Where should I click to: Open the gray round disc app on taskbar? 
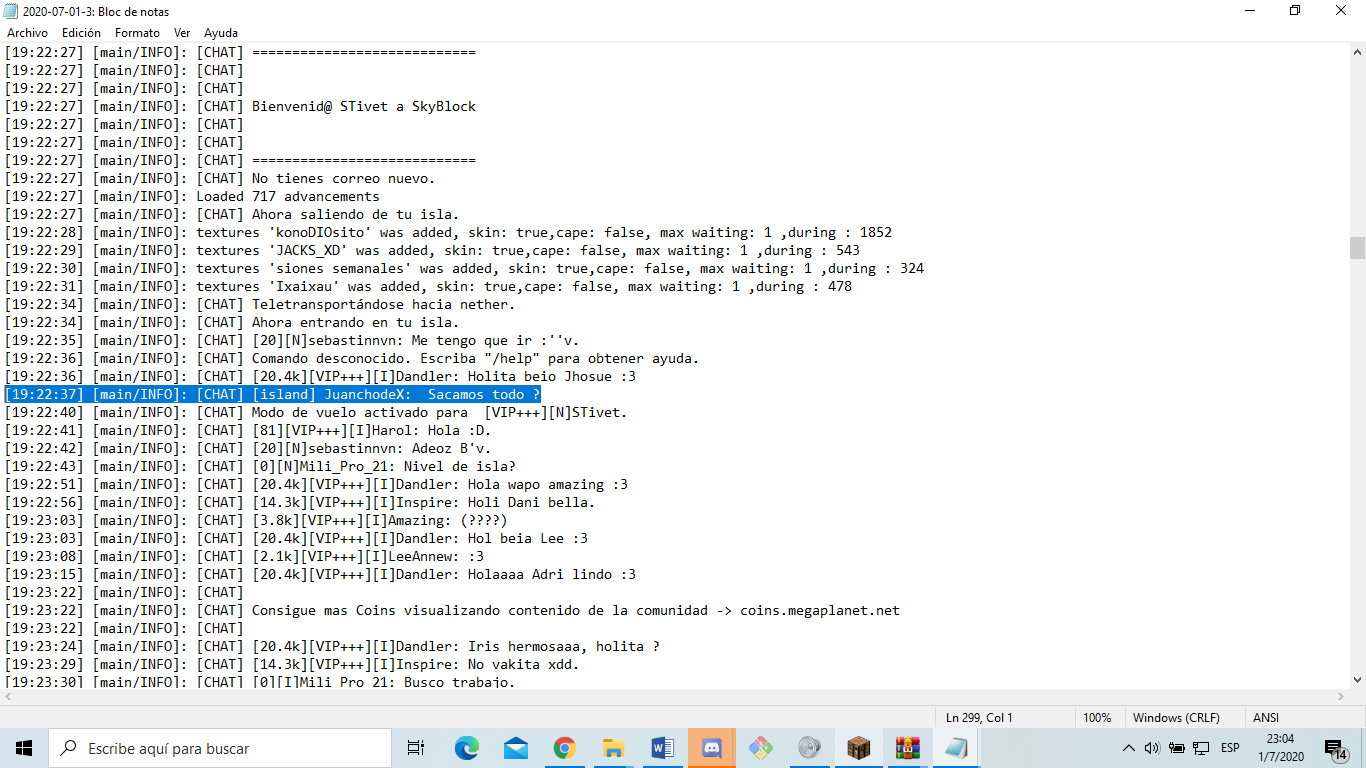(810, 748)
